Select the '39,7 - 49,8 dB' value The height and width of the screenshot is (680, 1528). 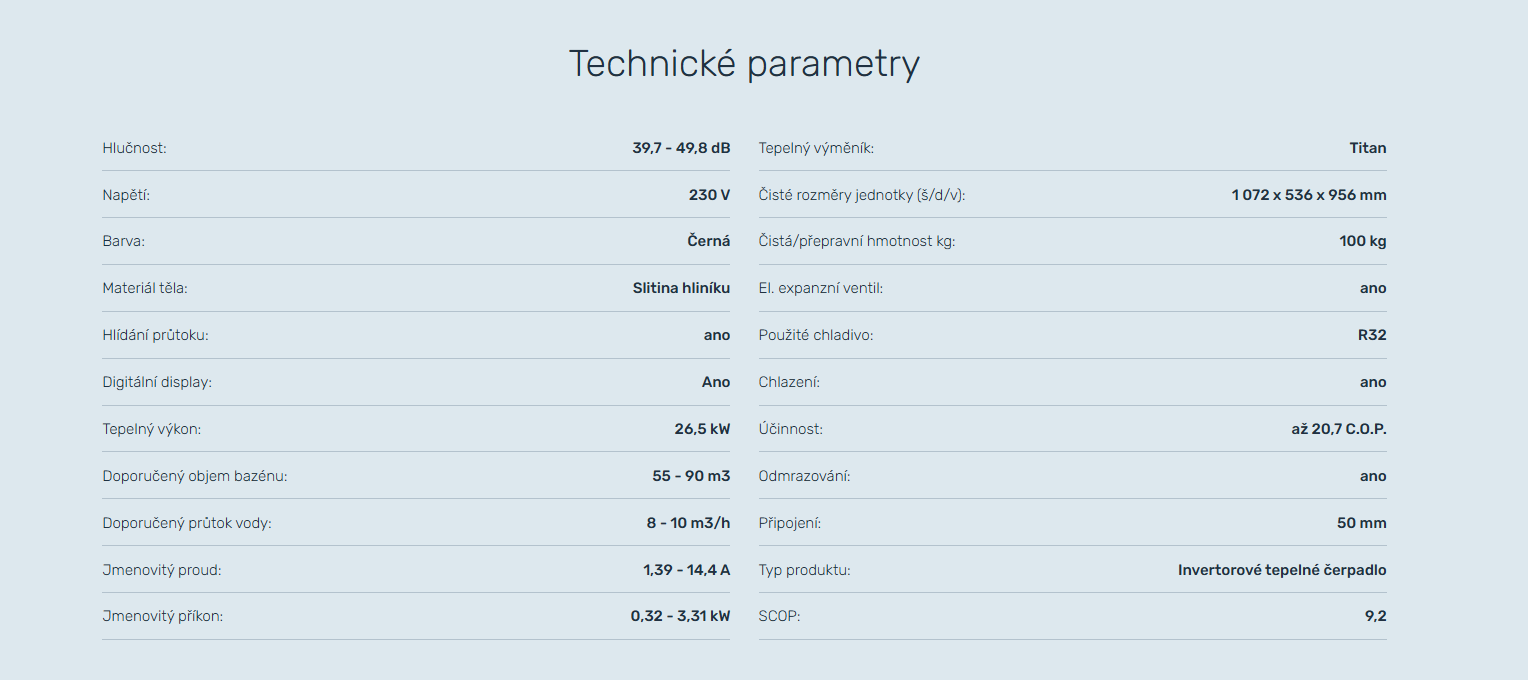point(681,148)
